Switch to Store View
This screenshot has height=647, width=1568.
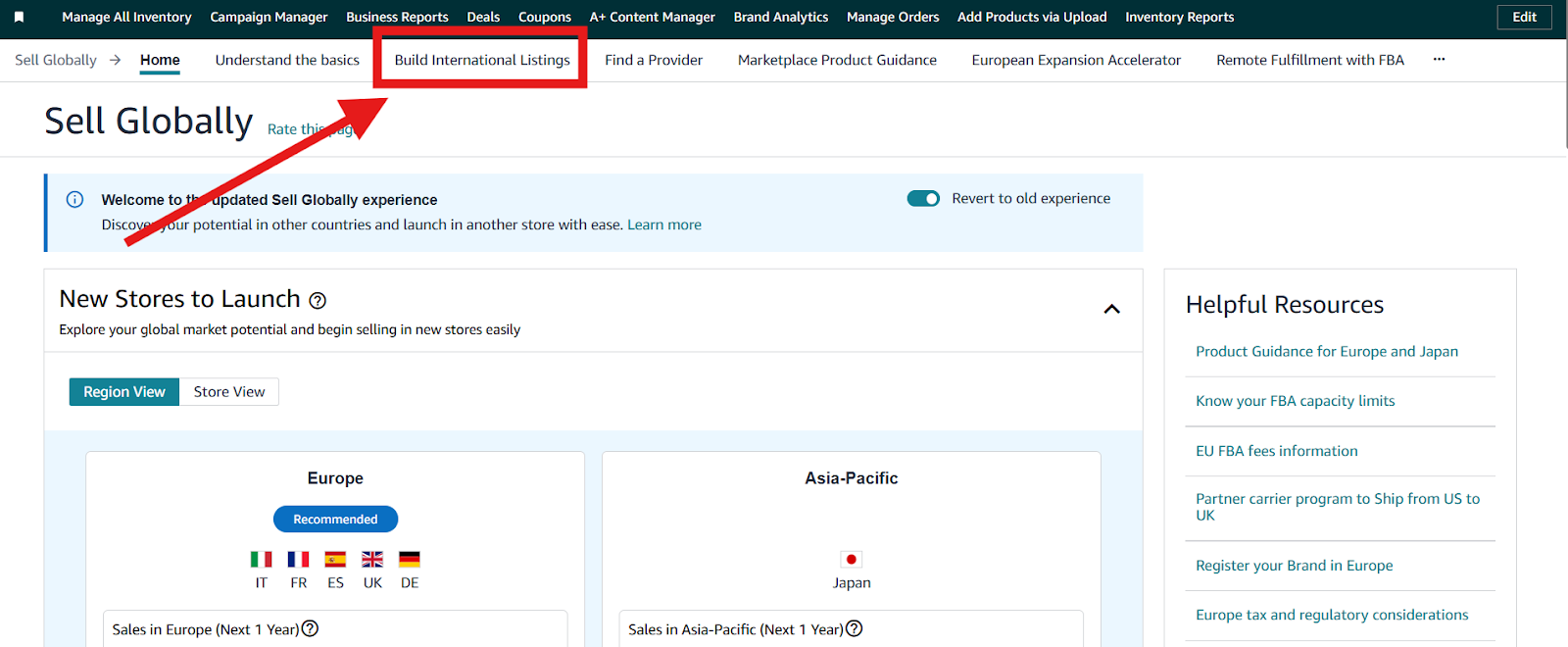(x=229, y=392)
